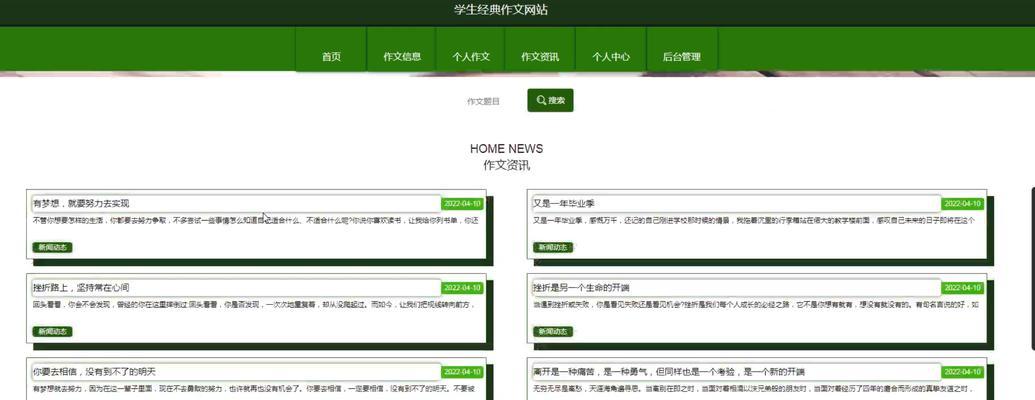
Task: Click 新闻动态 tag under 挫折路上 article
Action: [x=52, y=331]
